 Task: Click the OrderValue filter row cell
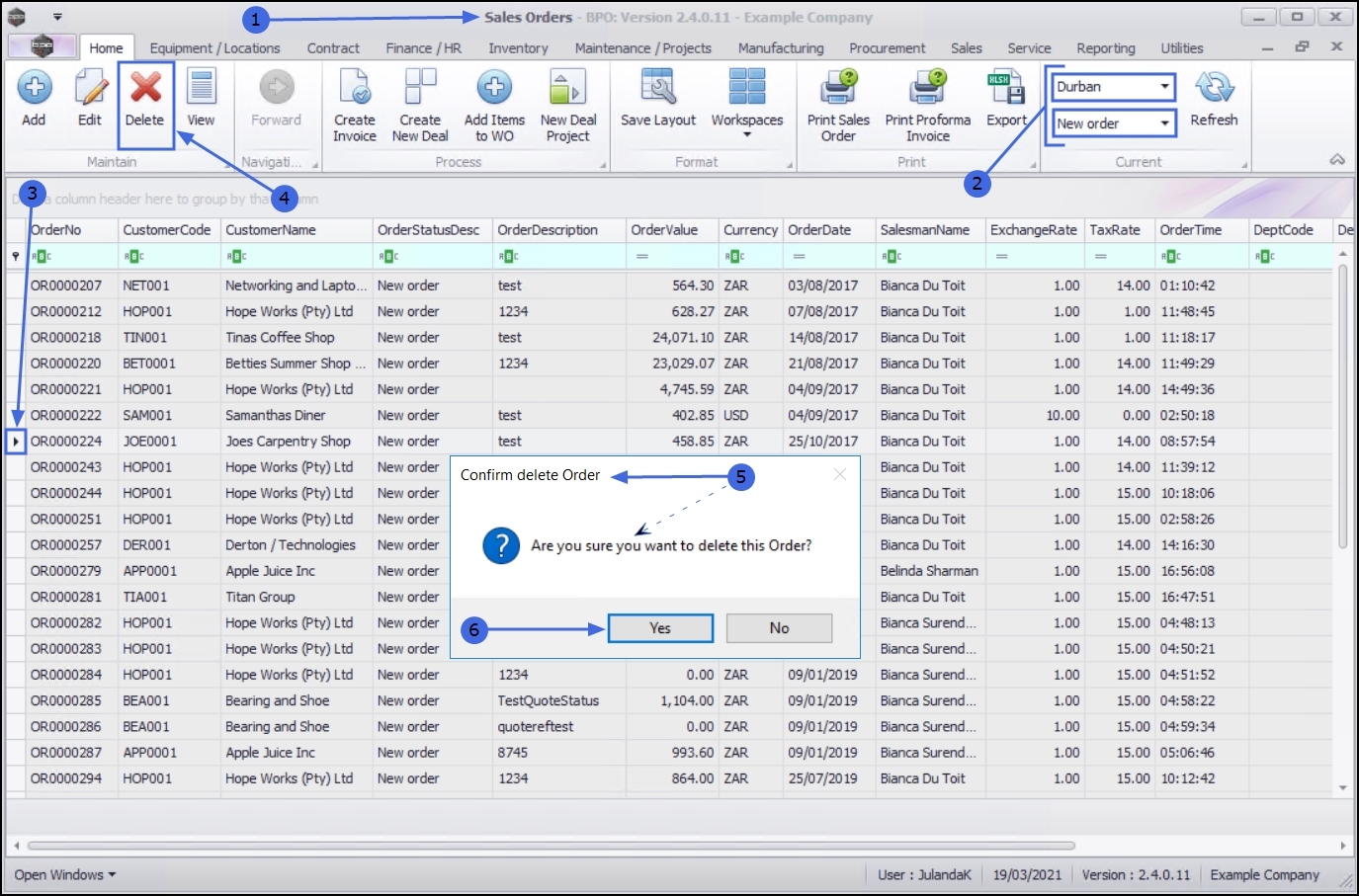(x=673, y=256)
